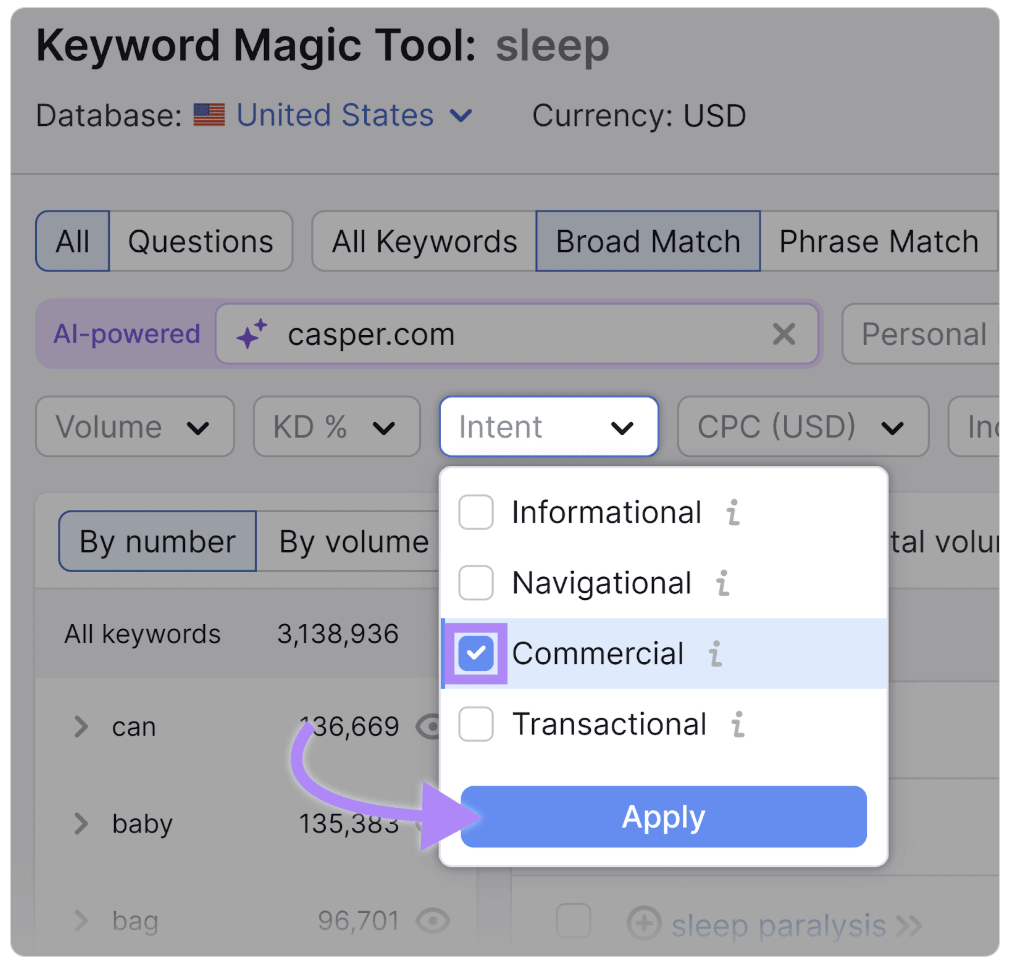Click the info icon beside Commercial
The width and height of the screenshot is (1009, 965).
pyautogui.click(x=715, y=654)
